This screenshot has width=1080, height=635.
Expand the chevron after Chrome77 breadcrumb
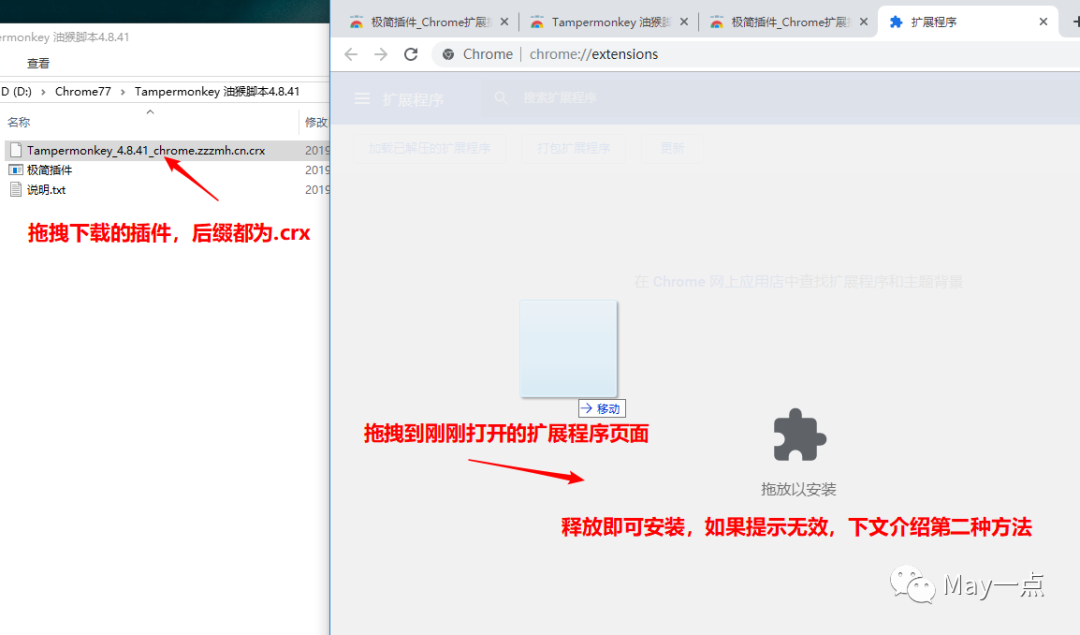pyautogui.click(x=123, y=92)
